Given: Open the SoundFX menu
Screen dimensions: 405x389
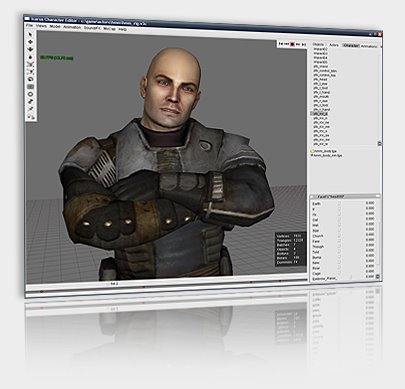Looking at the screenshot, I should tap(92, 28).
